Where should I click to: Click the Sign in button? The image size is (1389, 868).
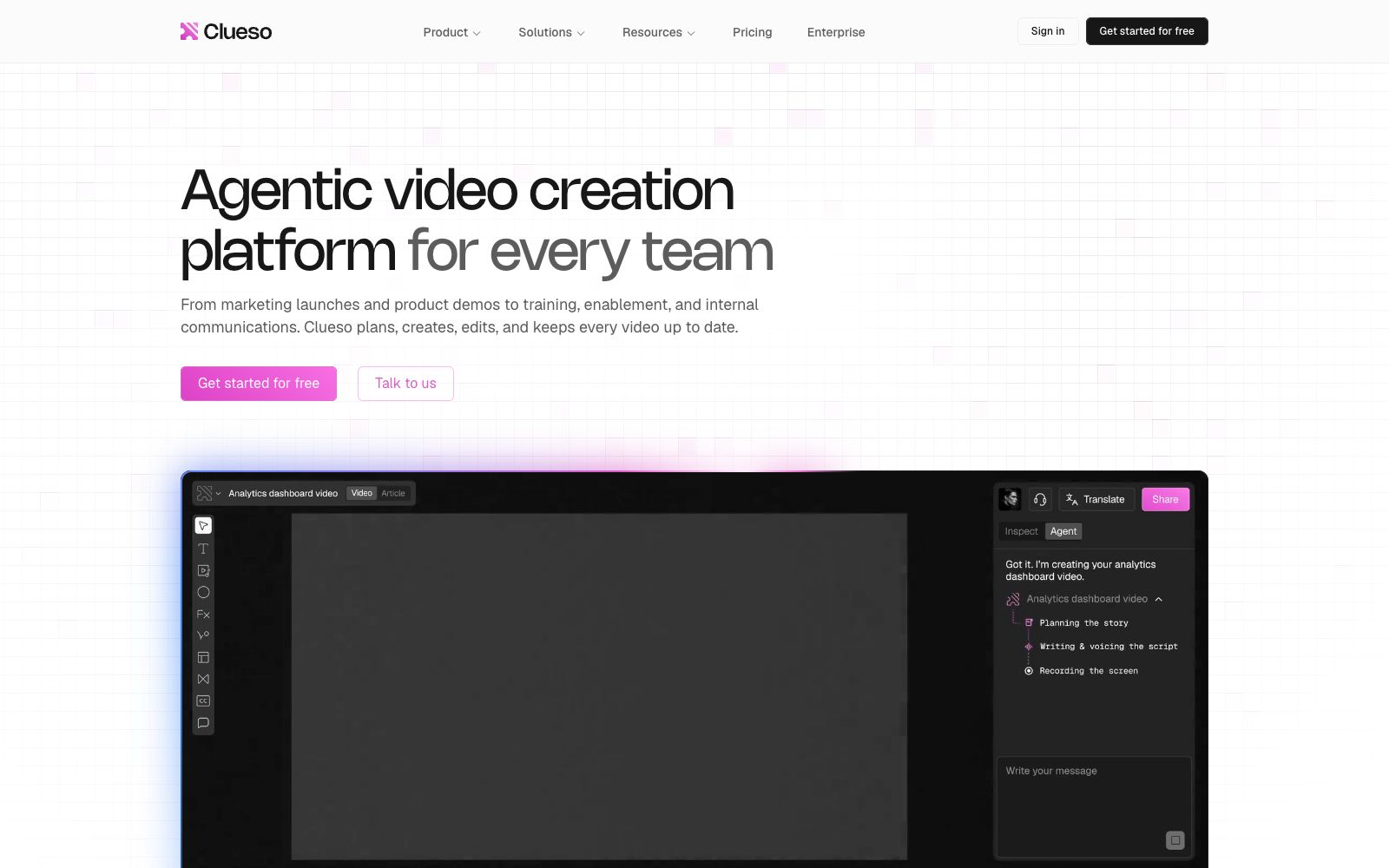(1048, 31)
